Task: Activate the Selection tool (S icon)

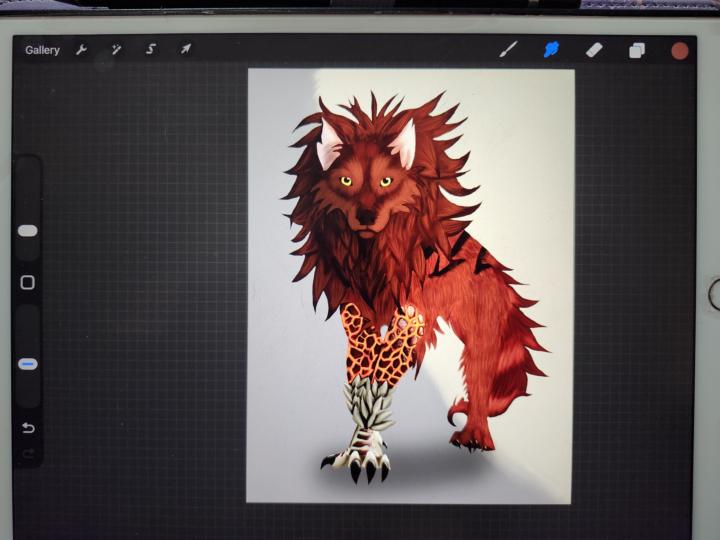Action: coord(151,49)
